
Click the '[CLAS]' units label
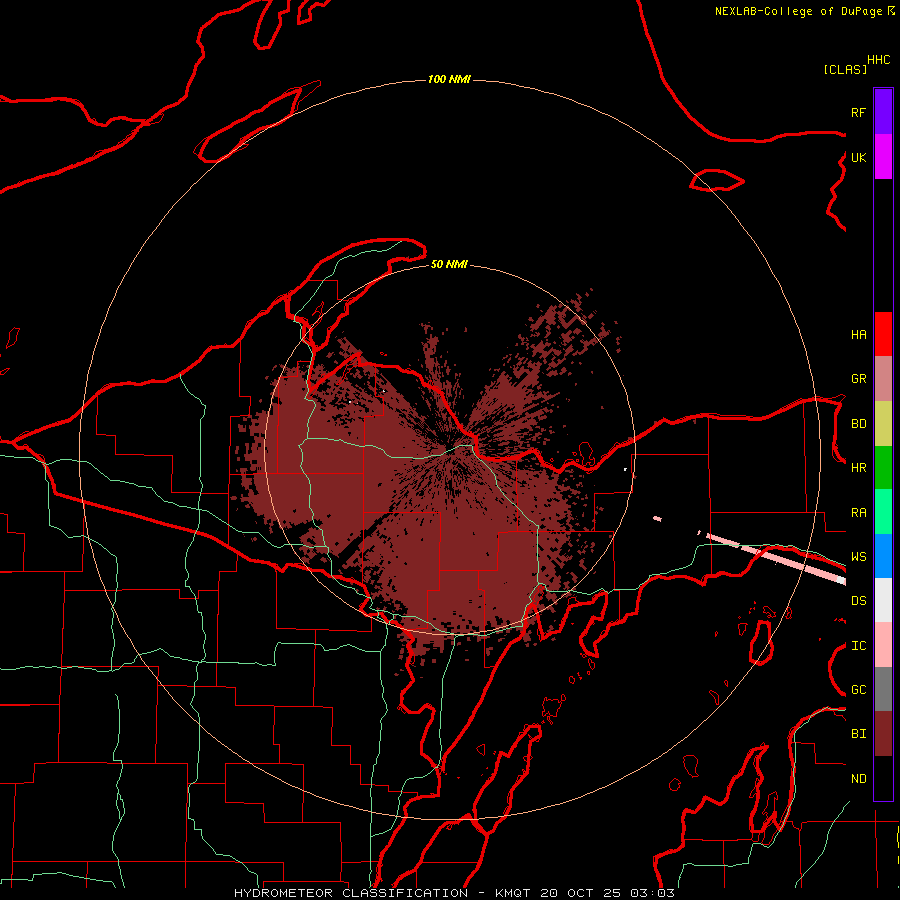click(x=845, y=69)
